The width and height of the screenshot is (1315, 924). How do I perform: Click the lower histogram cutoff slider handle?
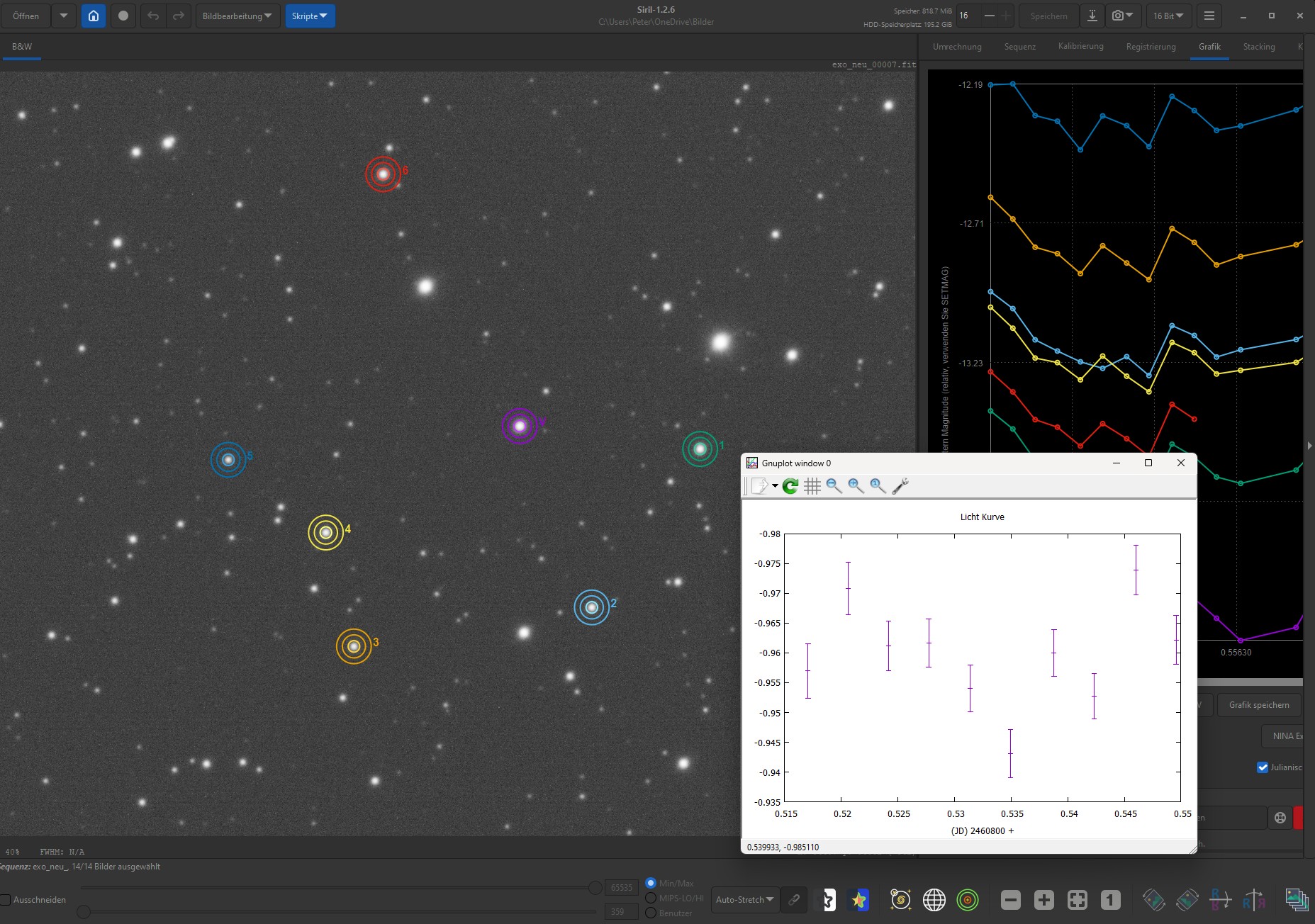pos(84,912)
